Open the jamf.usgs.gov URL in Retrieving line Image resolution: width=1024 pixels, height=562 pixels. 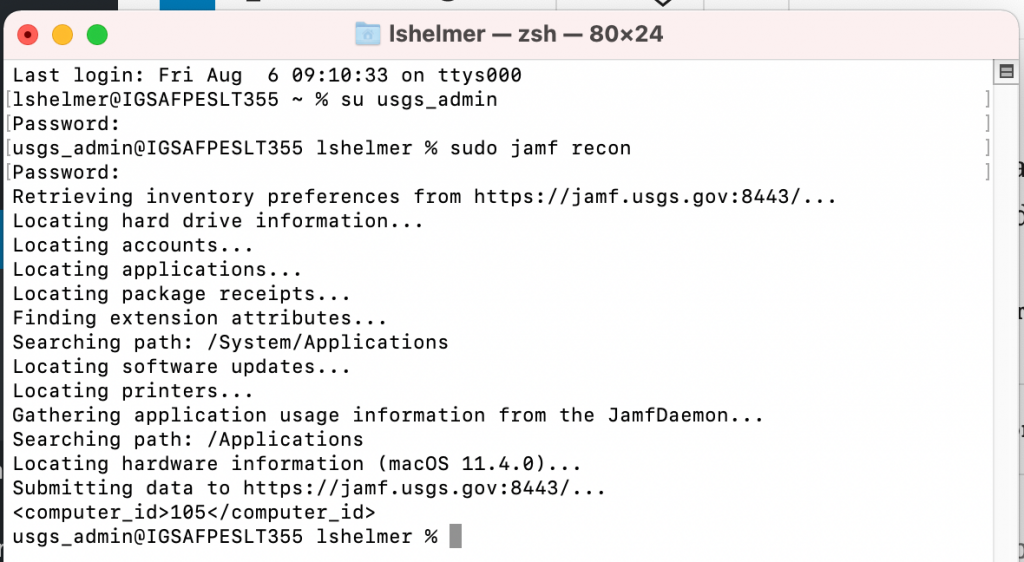click(x=655, y=196)
